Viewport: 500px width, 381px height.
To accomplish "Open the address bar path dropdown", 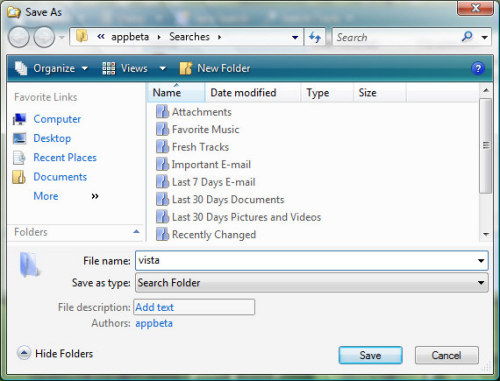I will click(295, 37).
